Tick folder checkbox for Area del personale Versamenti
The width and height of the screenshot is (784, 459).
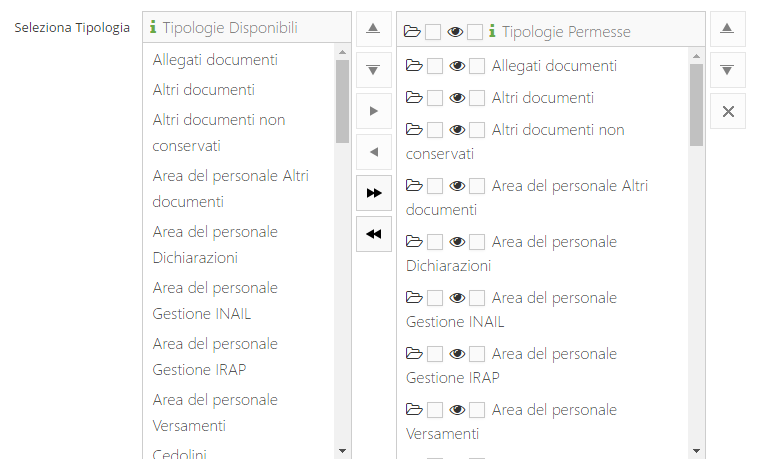tap(435, 410)
